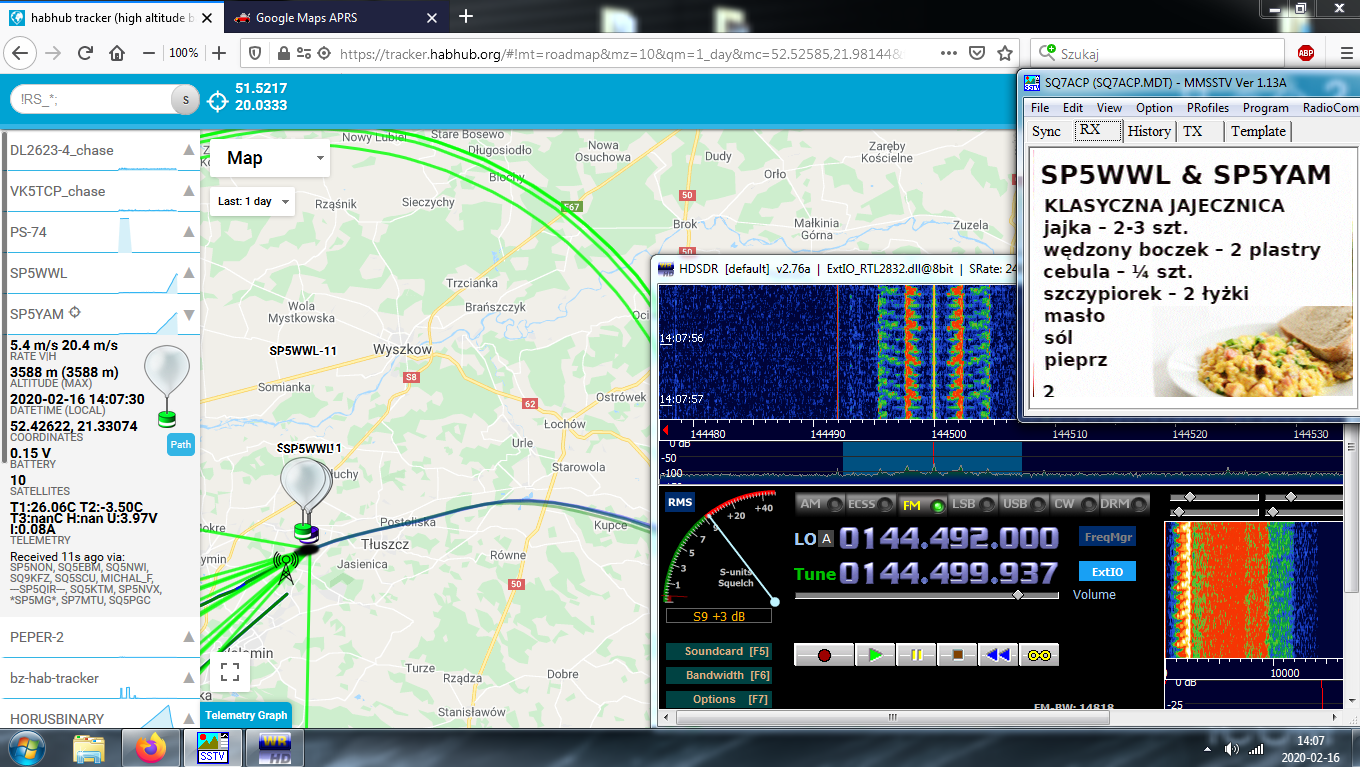Click the crosshair location icon
Screen dimensions: 1360x767
coord(217,99)
